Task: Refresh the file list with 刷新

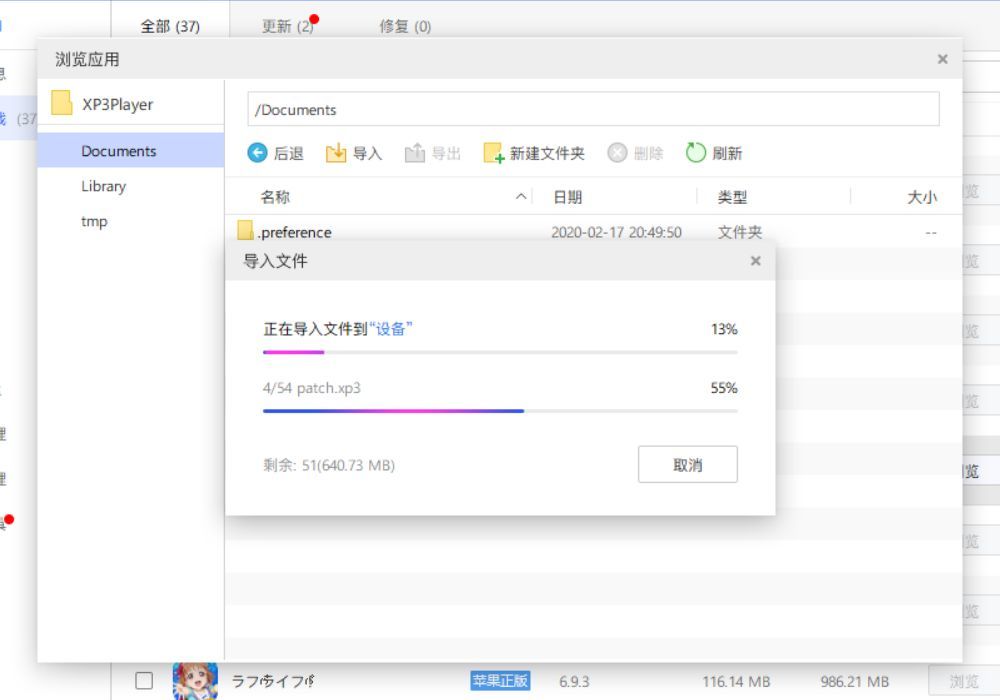Action: (696, 153)
